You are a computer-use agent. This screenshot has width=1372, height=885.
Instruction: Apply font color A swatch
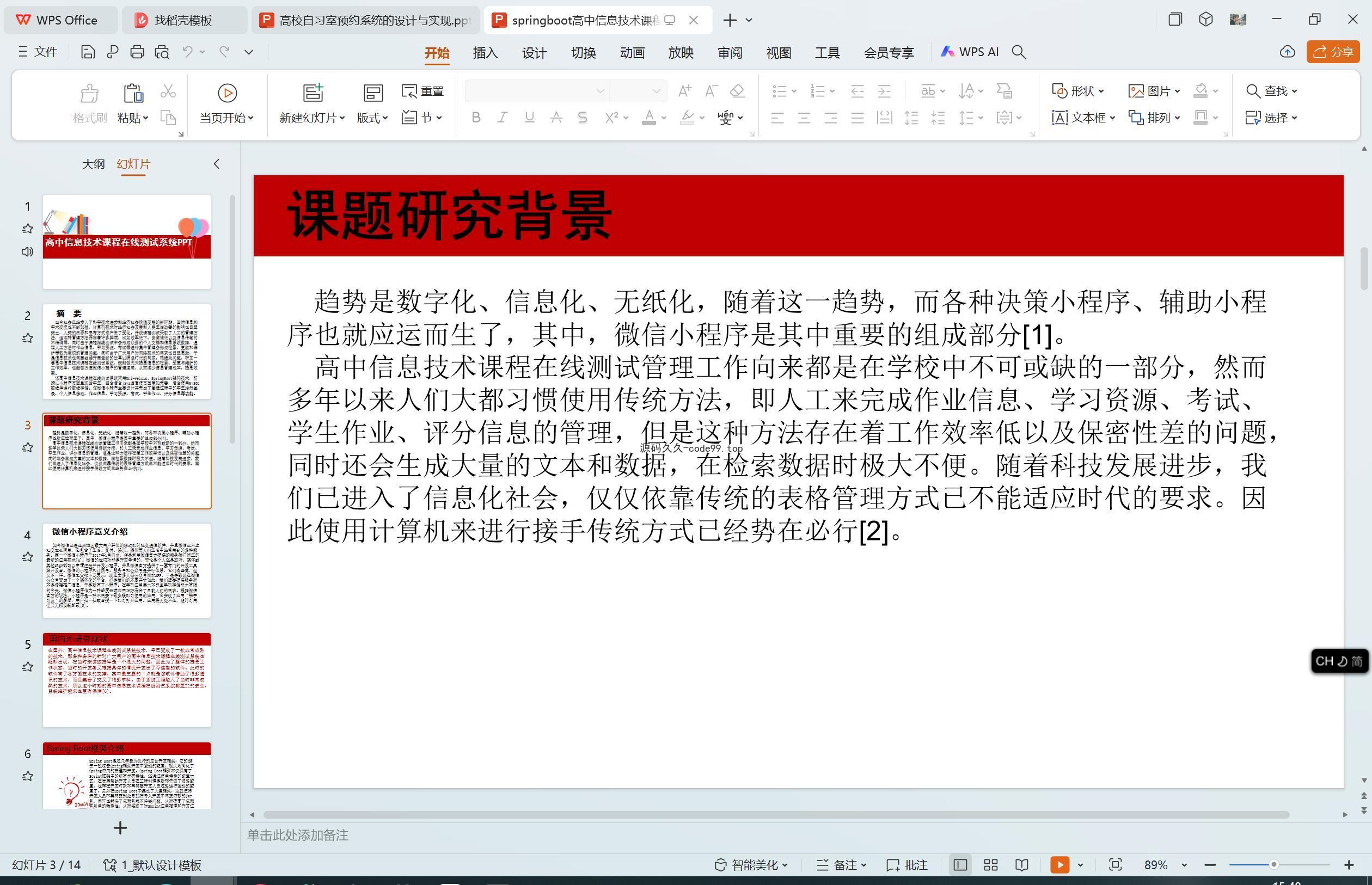[x=649, y=118]
